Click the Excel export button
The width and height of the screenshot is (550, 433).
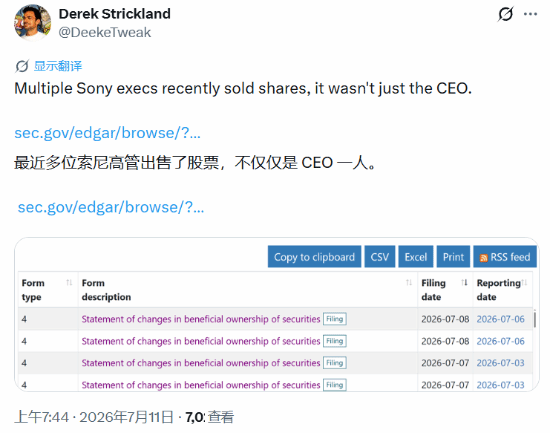point(416,257)
